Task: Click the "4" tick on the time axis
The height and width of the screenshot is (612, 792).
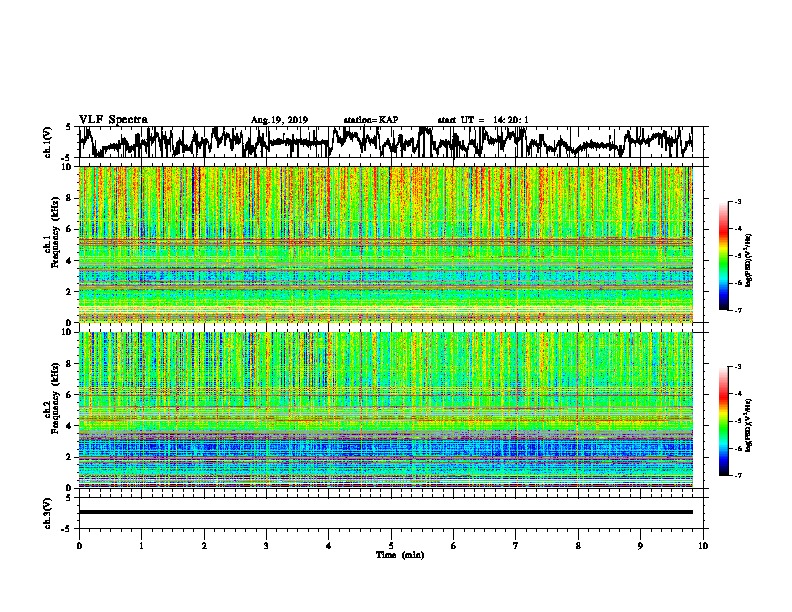Action: (x=329, y=545)
